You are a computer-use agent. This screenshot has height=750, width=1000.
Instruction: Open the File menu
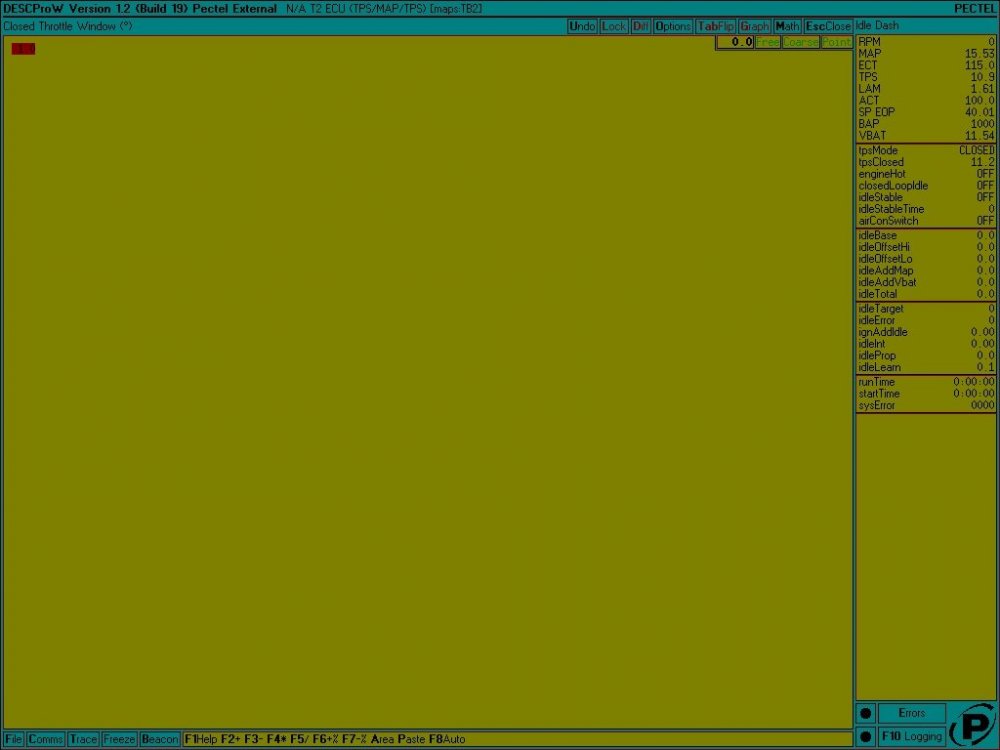point(12,739)
